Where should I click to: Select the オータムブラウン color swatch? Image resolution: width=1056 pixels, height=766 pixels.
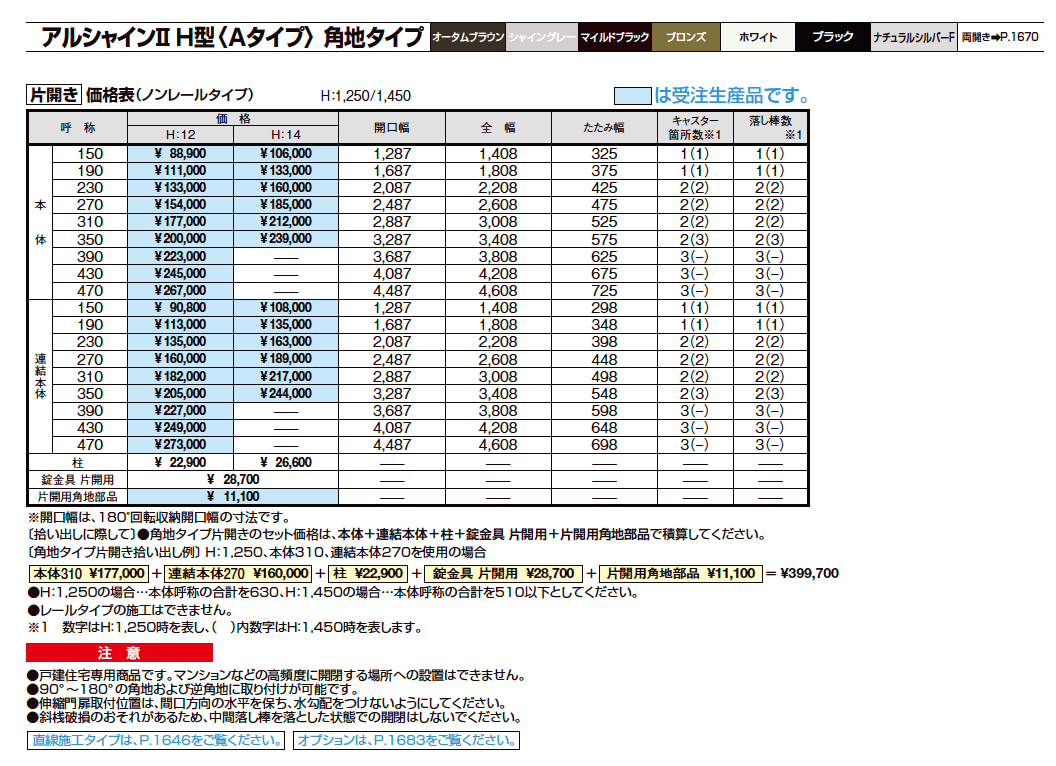pyautogui.click(x=467, y=34)
